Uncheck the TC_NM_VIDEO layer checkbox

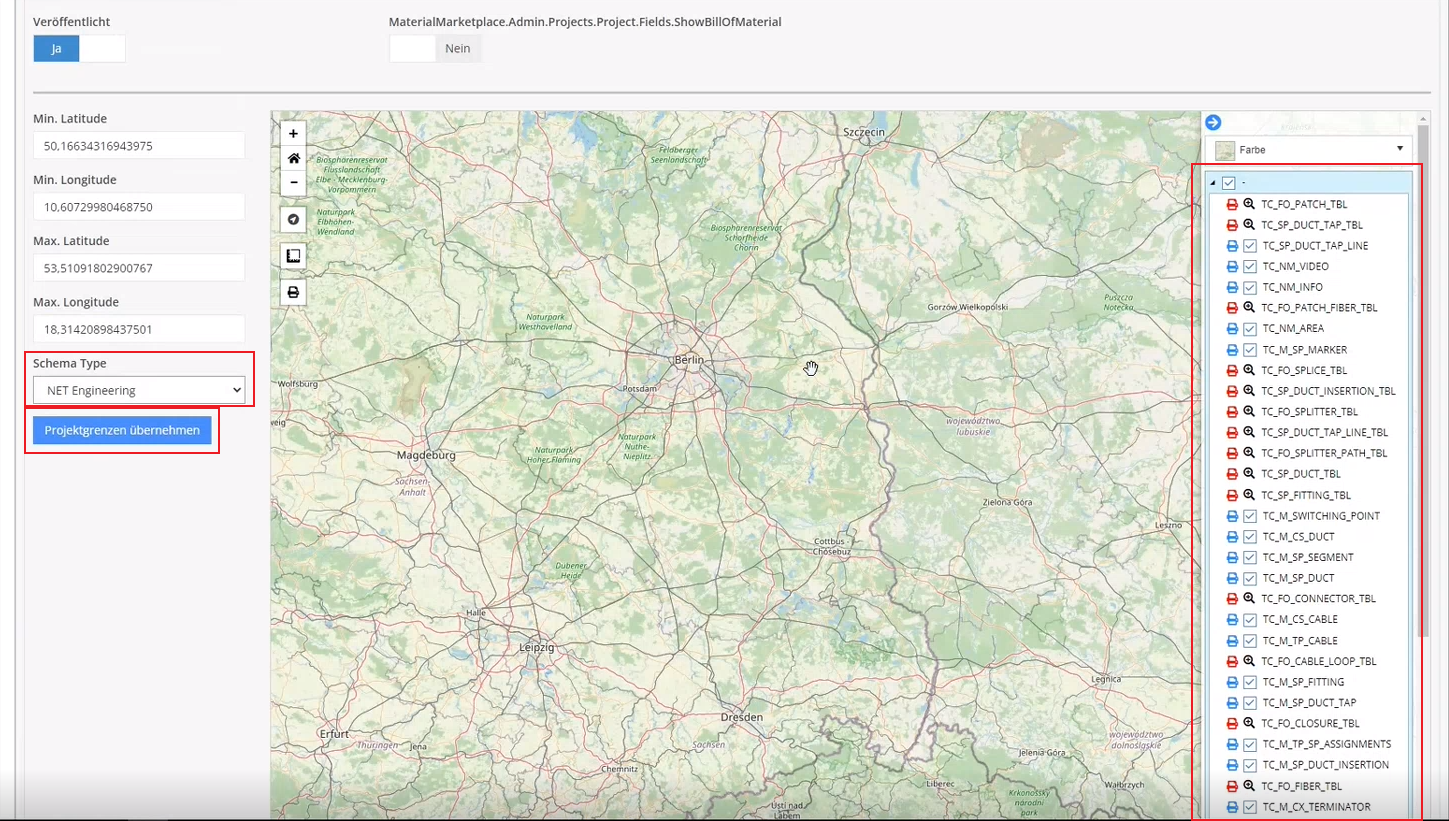tap(1249, 267)
